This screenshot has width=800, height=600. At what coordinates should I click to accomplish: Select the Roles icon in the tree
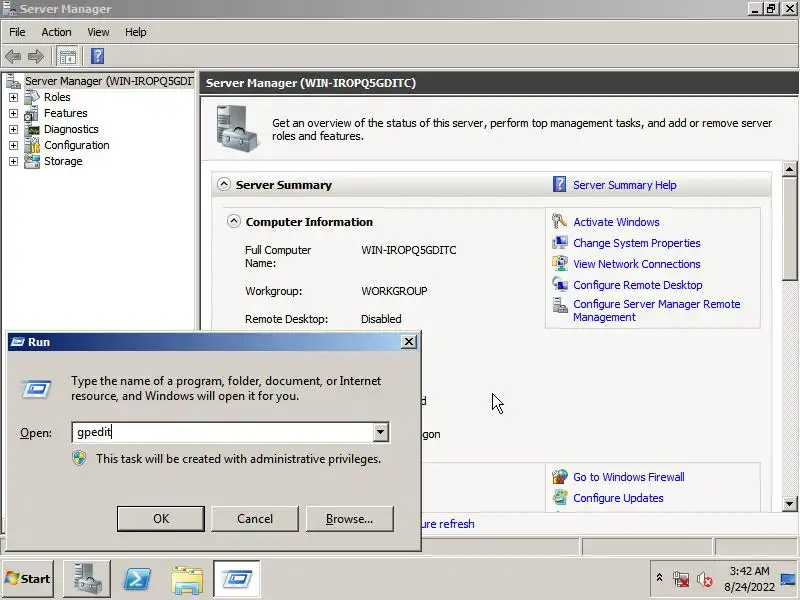[32, 96]
